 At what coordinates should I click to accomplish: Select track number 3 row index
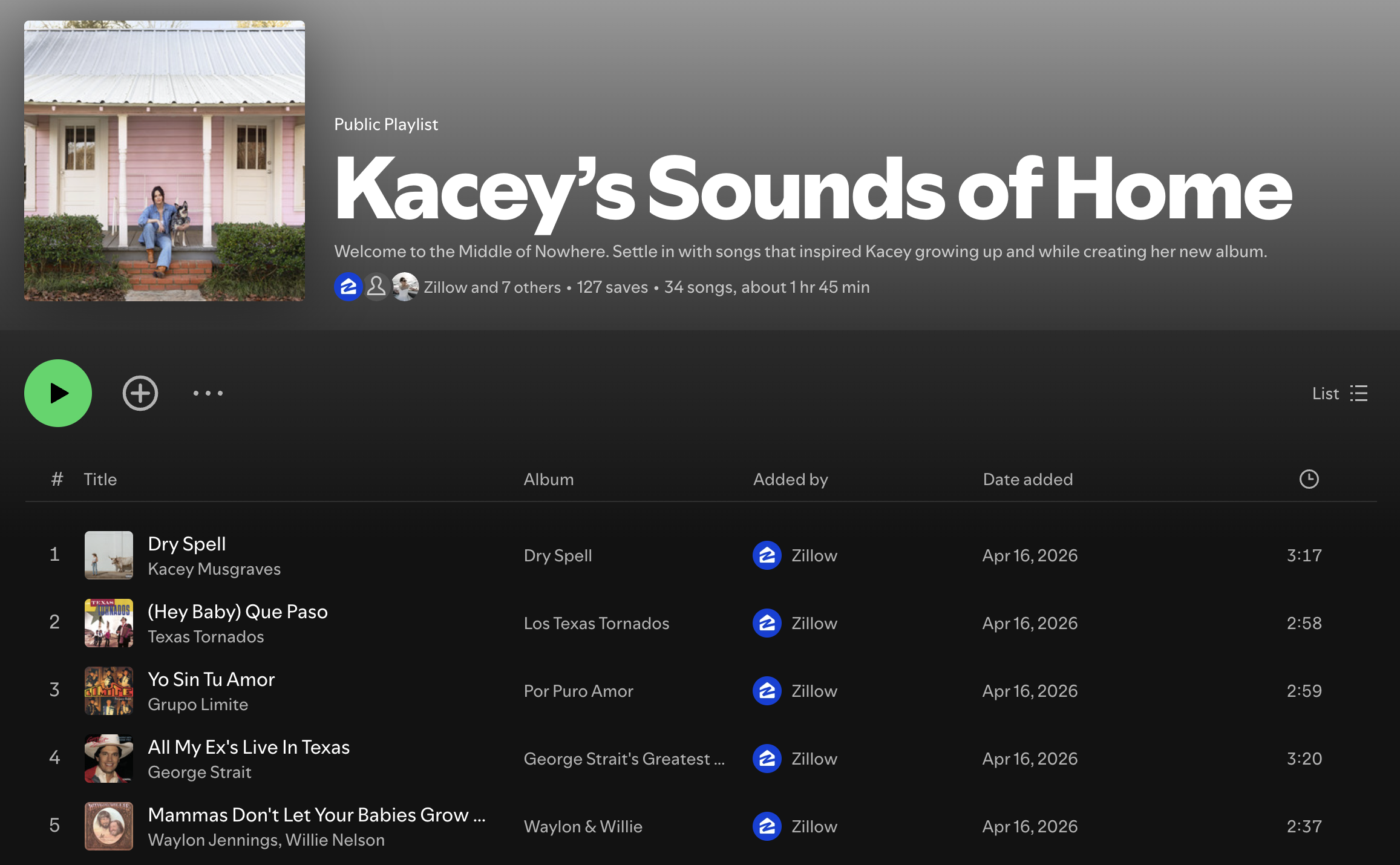(54, 690)
